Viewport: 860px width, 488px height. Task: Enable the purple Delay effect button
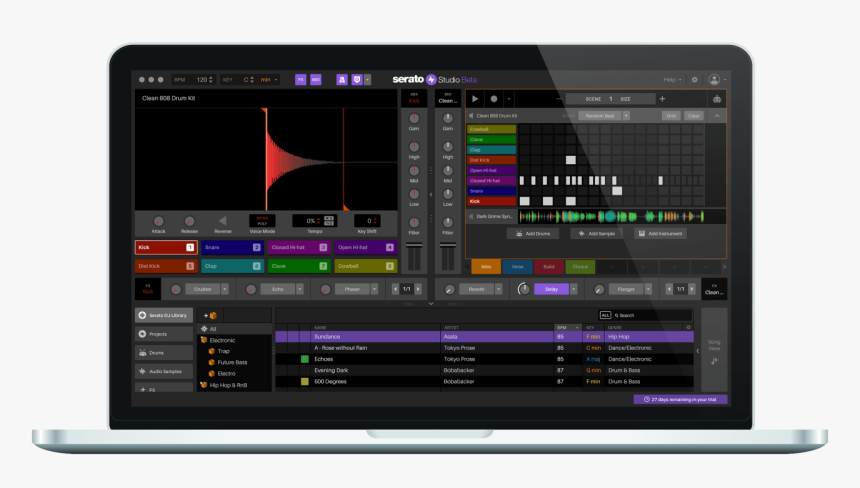coord(551,289)
